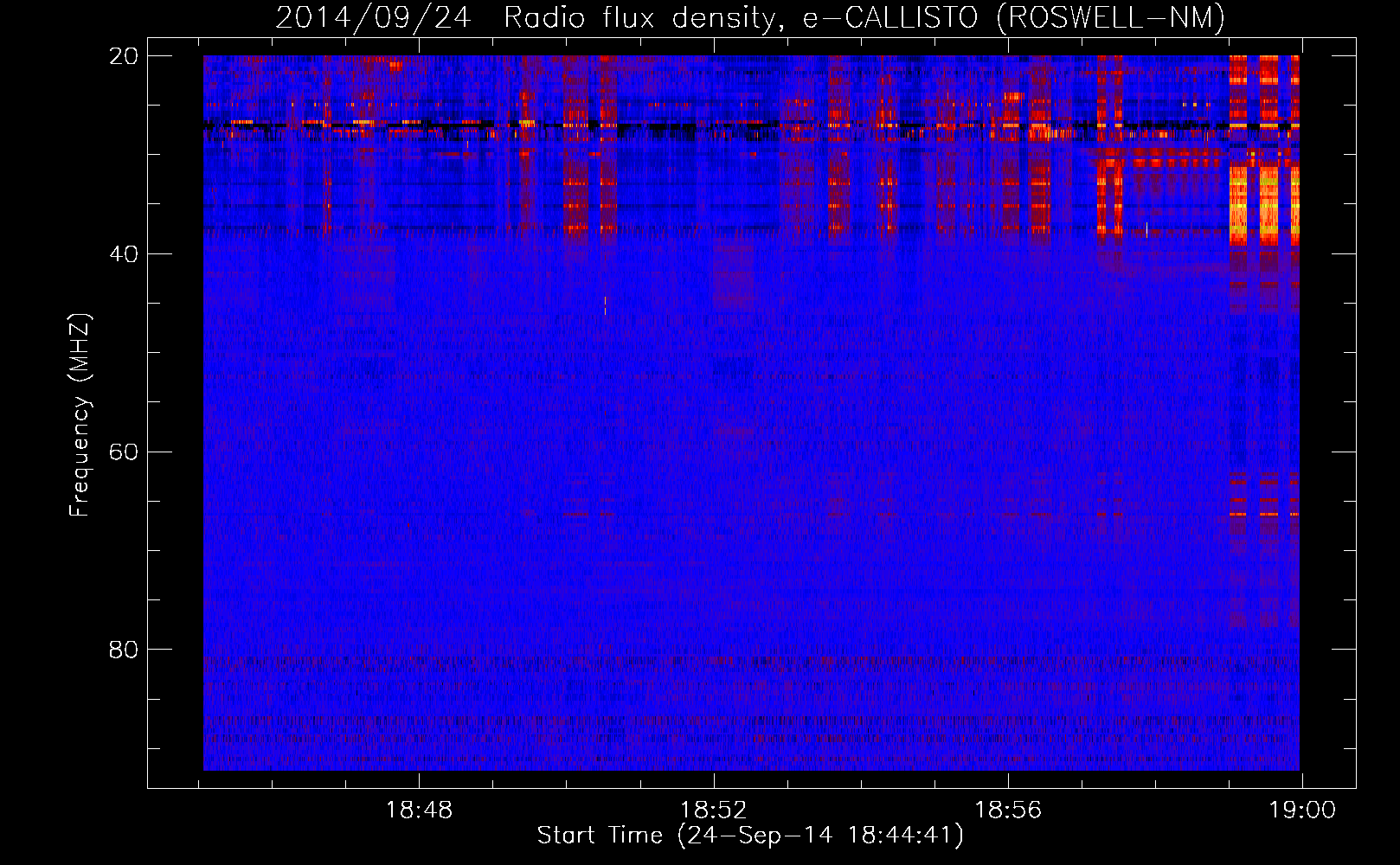1400x865 pixels.
Task: Click the 40 frequency tick label
Action: coord(124,254)
